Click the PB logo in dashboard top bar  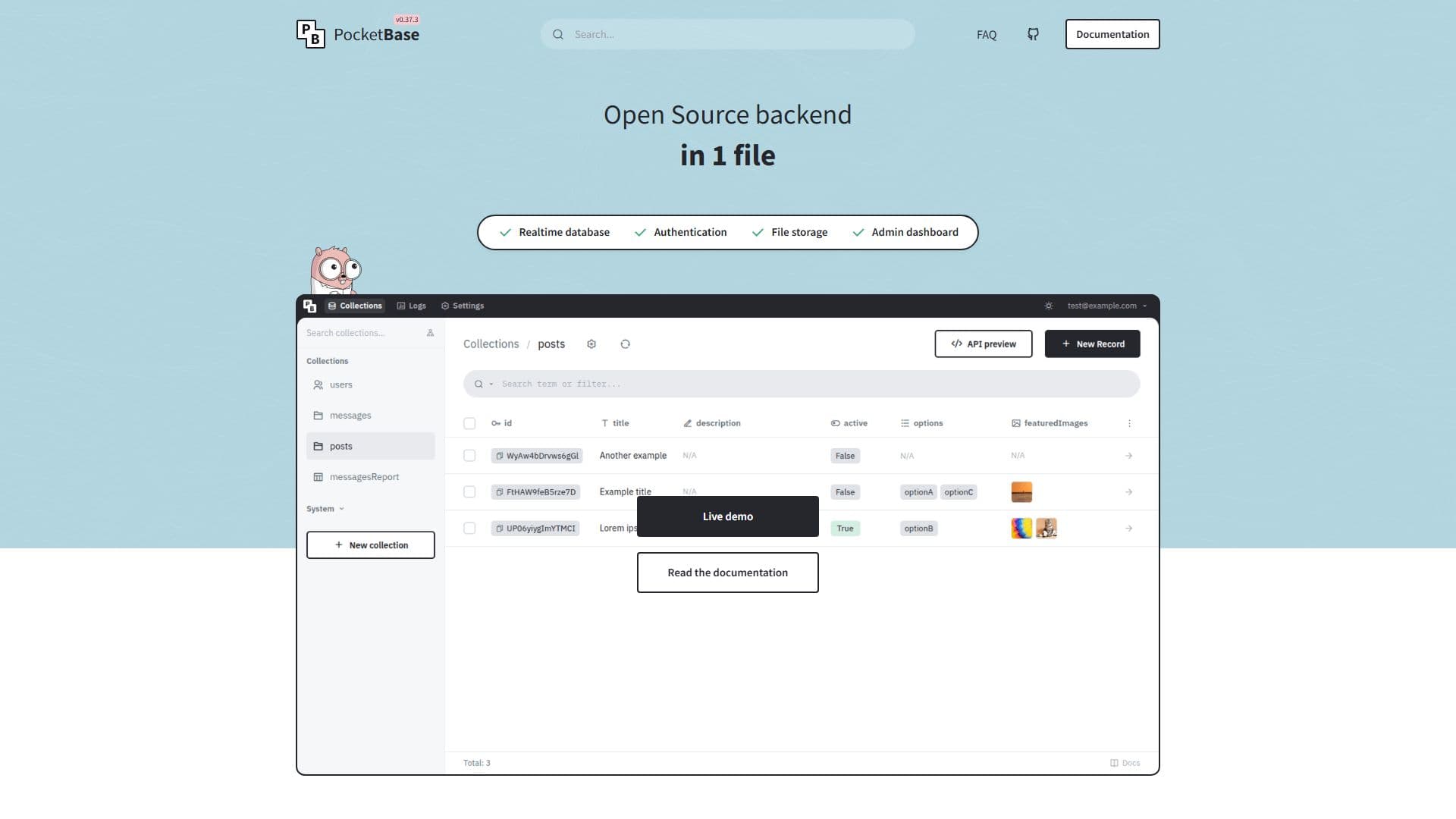[309, 306]
